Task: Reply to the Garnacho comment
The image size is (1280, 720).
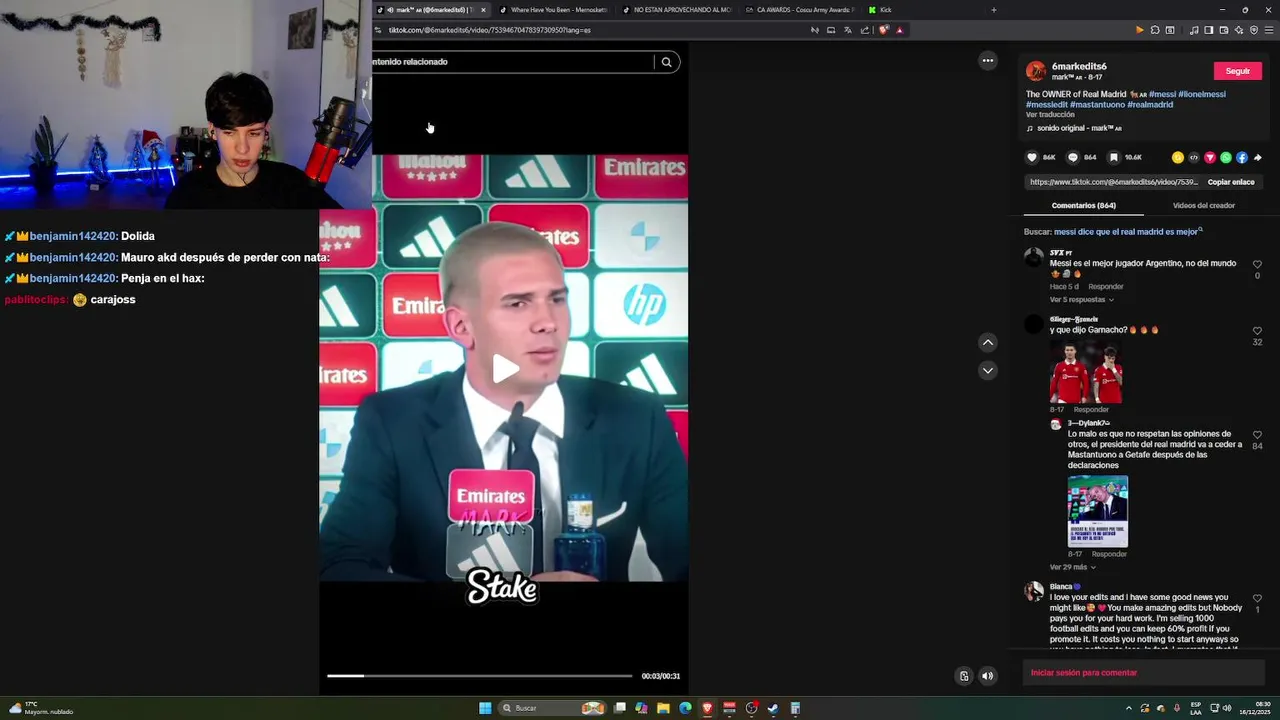Action: [1091, 410]
